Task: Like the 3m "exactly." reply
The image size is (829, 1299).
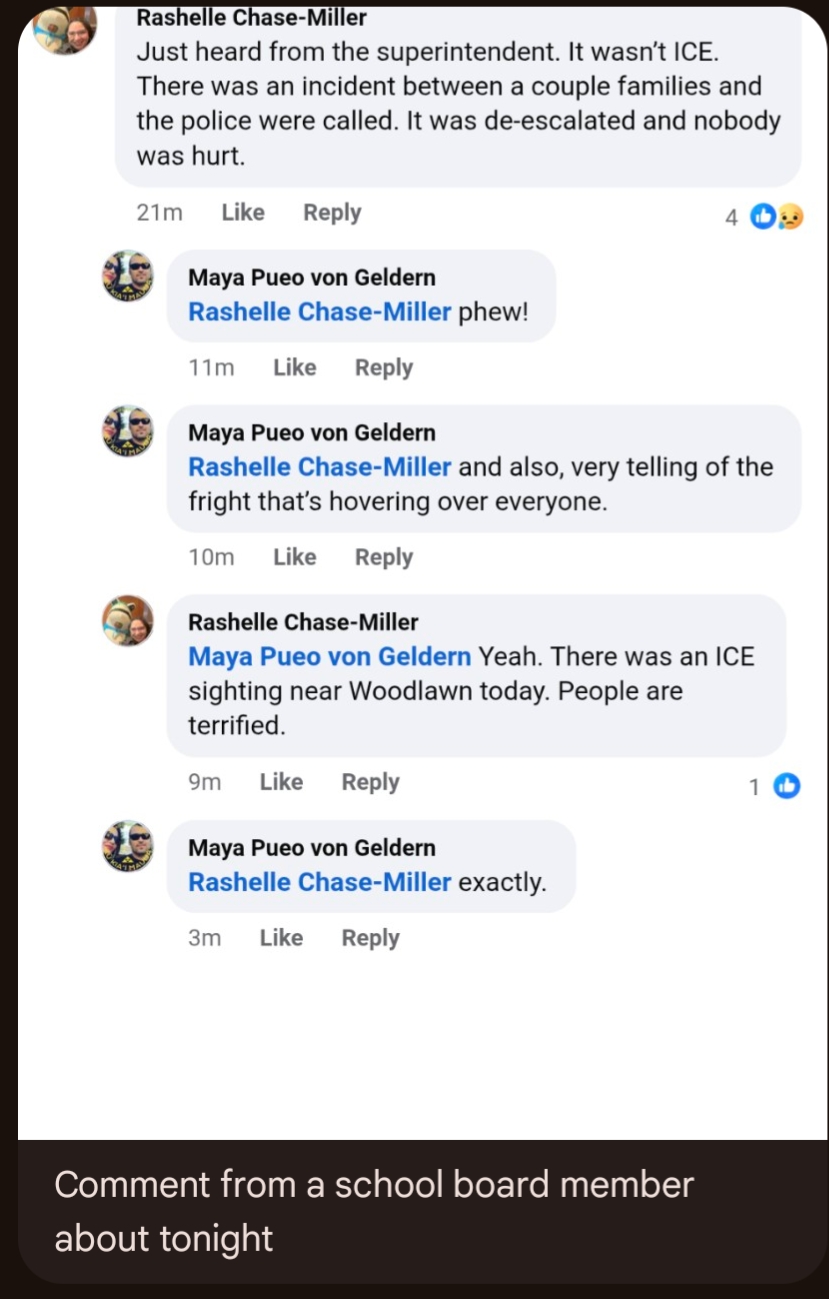Action: [x=281, y=938]
